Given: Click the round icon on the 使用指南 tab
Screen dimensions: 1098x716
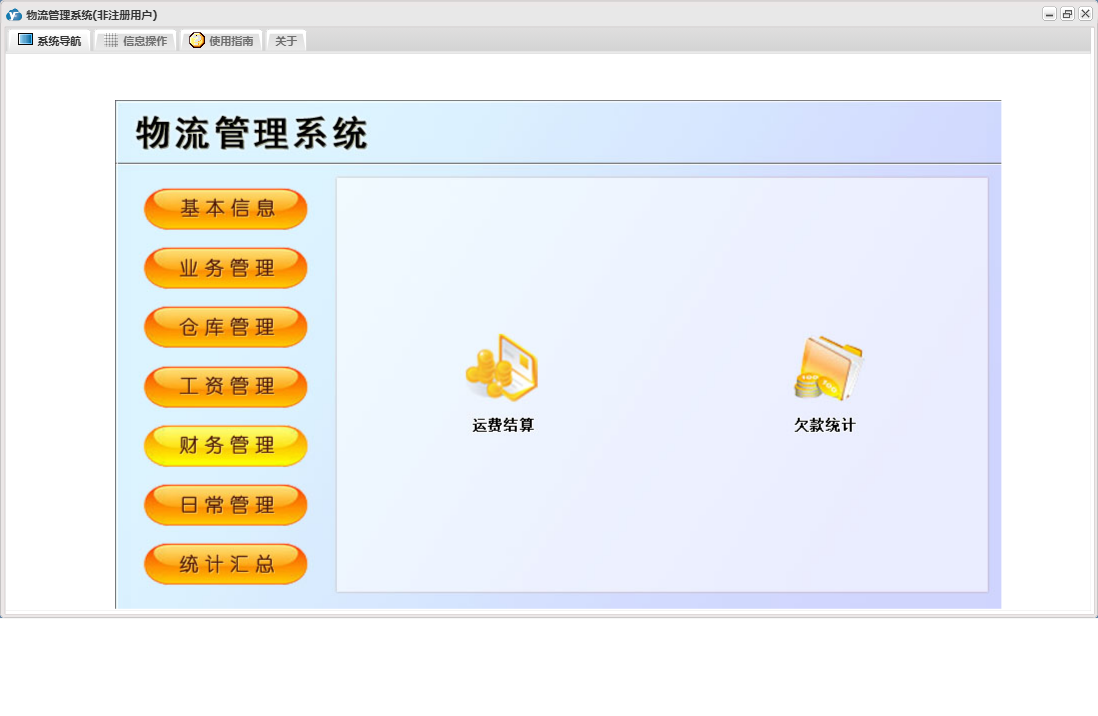Looking at the screenshot, I should click(197, 41).
